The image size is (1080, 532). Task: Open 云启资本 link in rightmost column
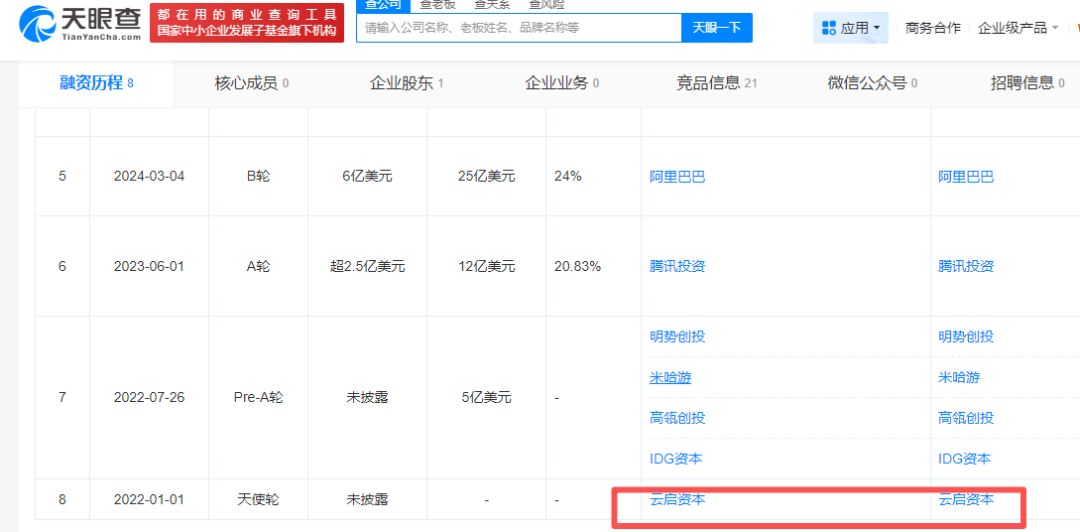[966, 500]
